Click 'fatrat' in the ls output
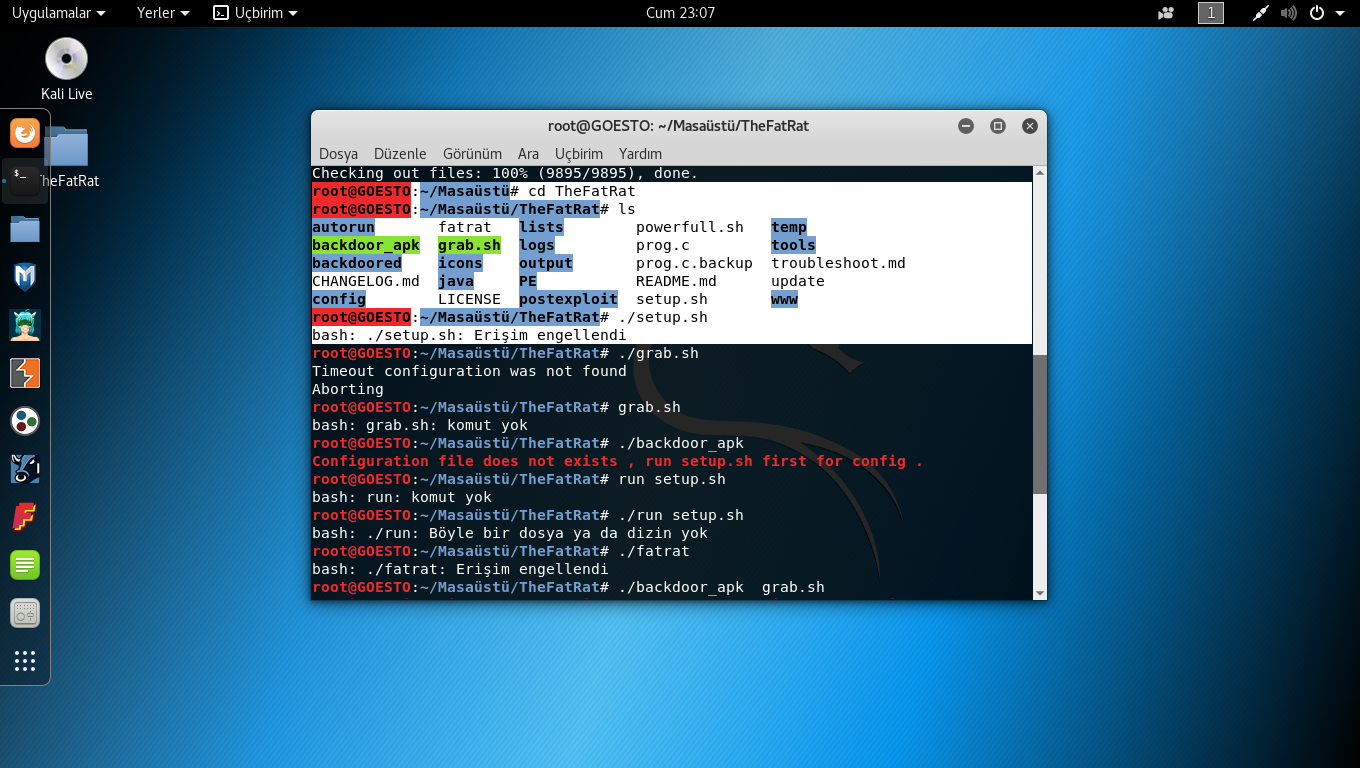 [x=465, y=227]
